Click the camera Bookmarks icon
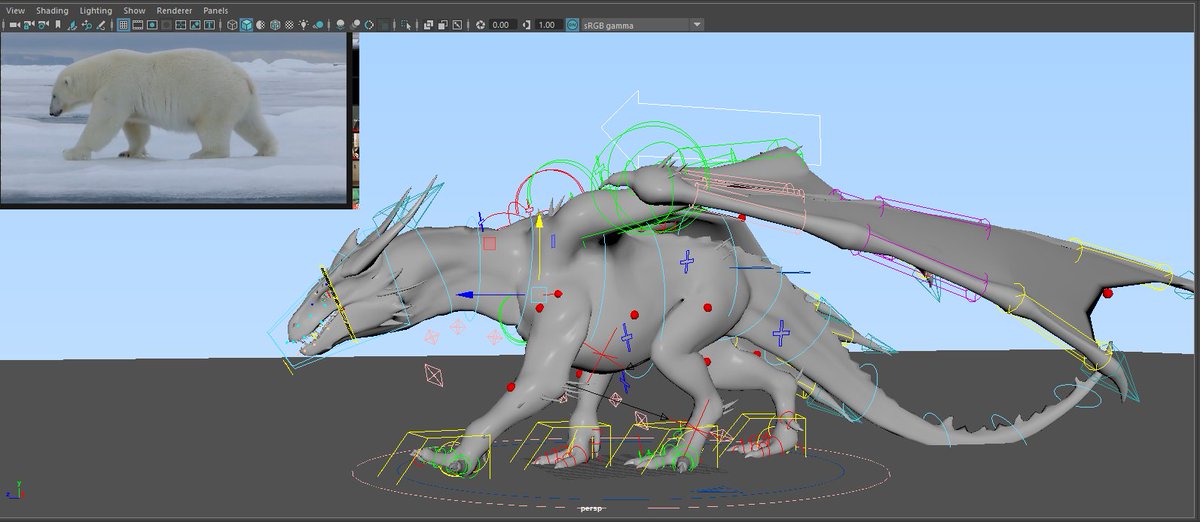This screenshot has height=522, width=1200. coord(58,24)
